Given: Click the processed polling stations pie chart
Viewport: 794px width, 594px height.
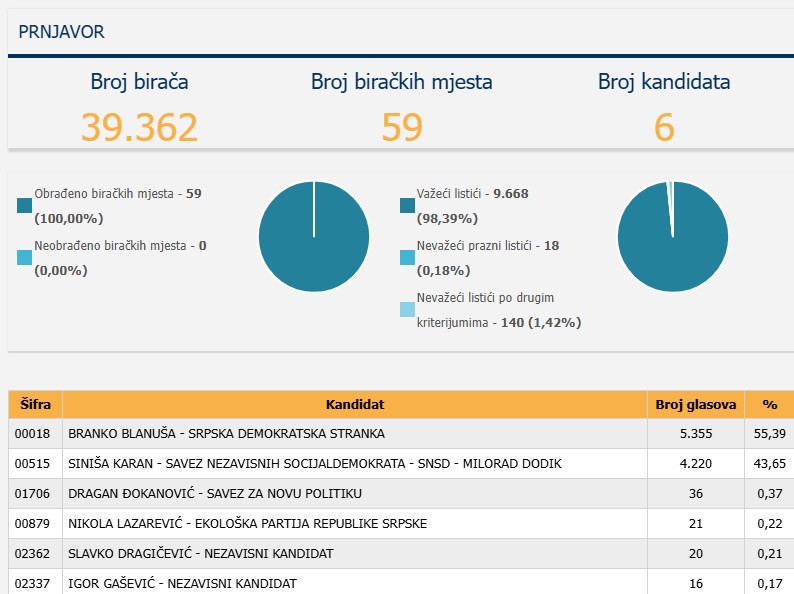Looking at the screenshot, I should [x=313, y=237].
